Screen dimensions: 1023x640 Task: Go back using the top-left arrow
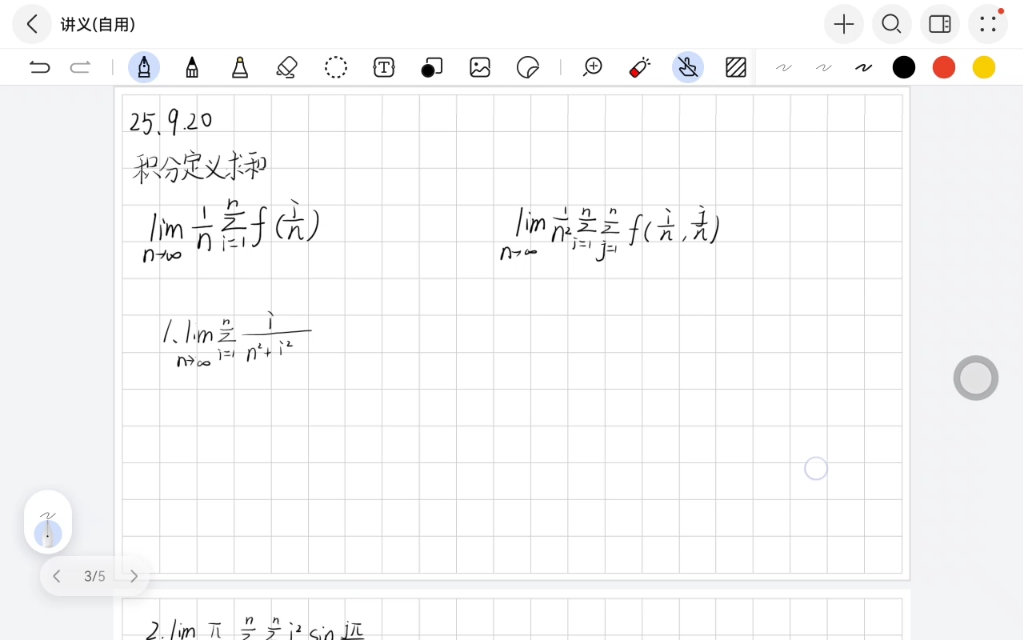click(31, 24)
